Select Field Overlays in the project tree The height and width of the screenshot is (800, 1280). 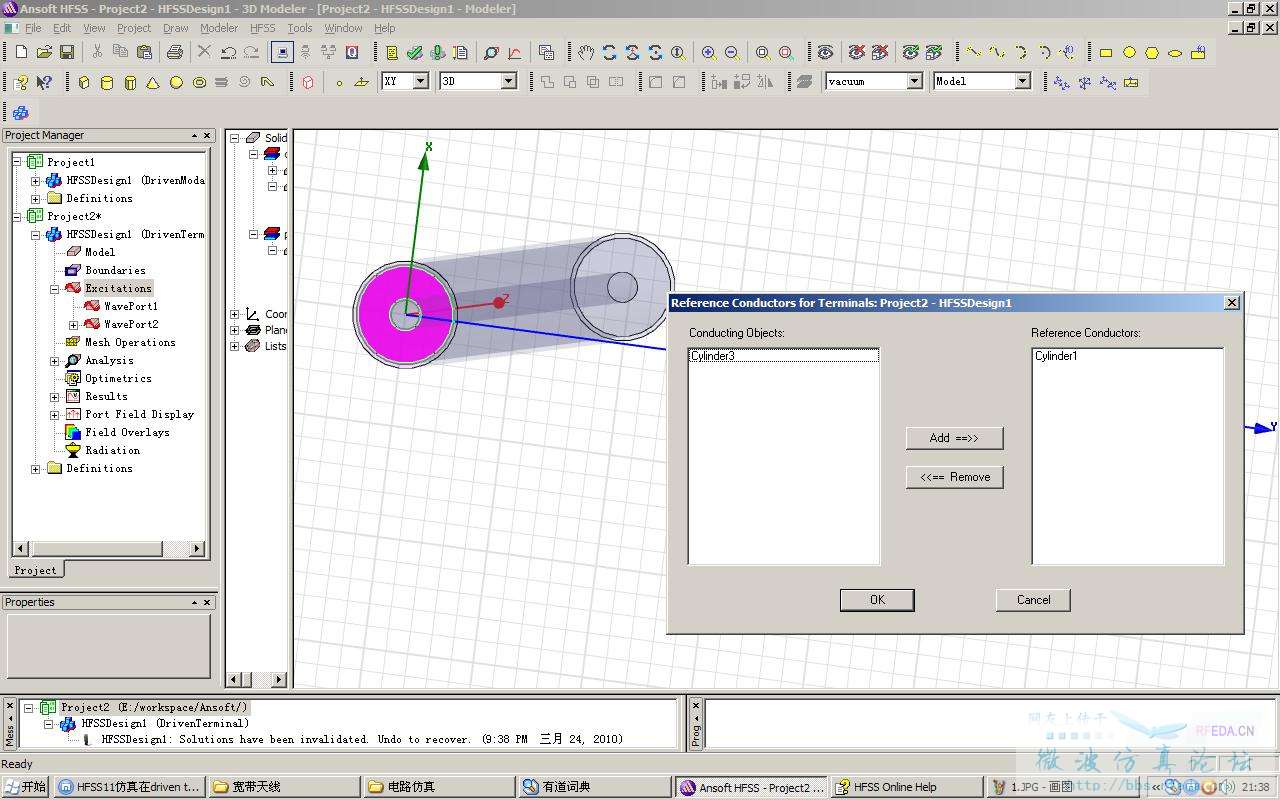(127, 432)
